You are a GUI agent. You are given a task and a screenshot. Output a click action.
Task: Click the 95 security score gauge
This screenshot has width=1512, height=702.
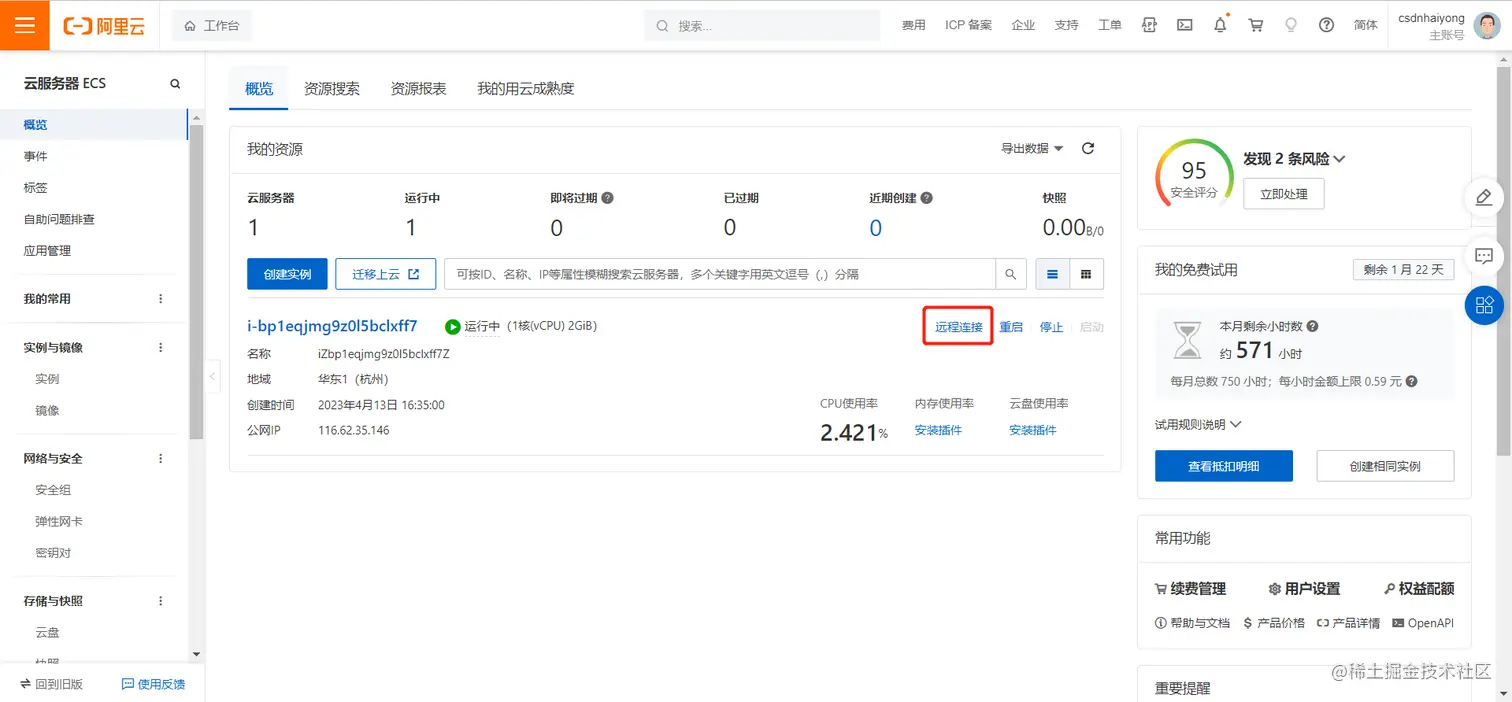click(x=1192, y=172)
